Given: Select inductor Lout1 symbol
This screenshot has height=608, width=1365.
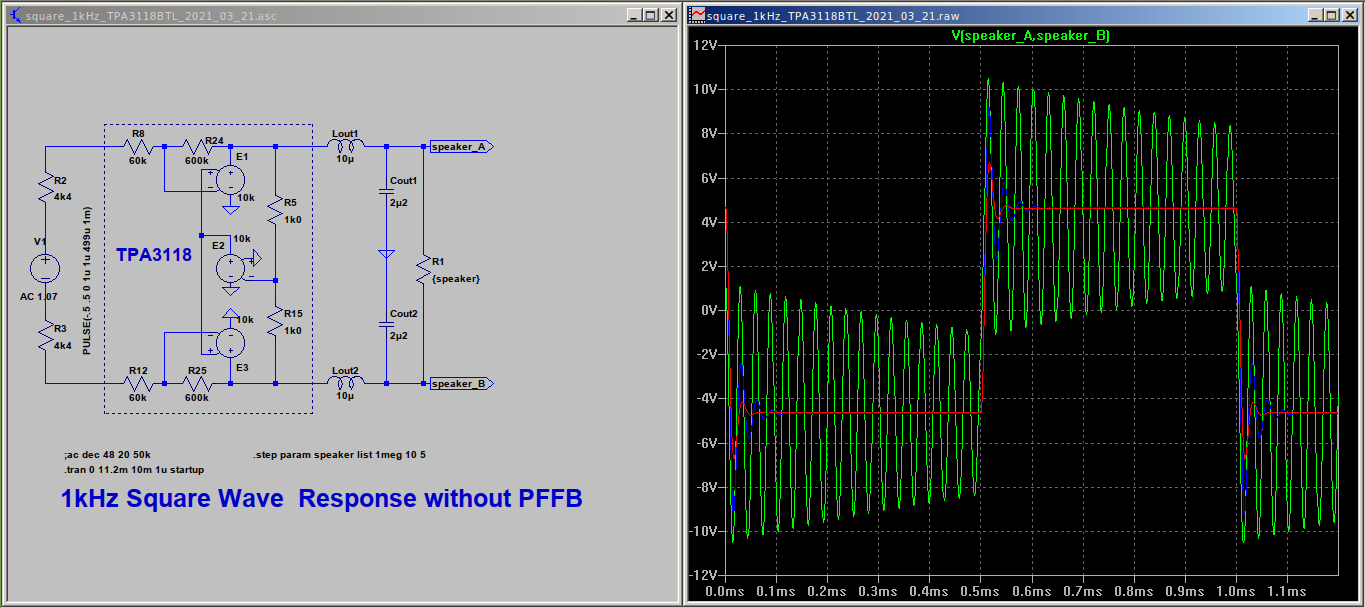Looking at the screenshot, I should click(x=345, y=146).
